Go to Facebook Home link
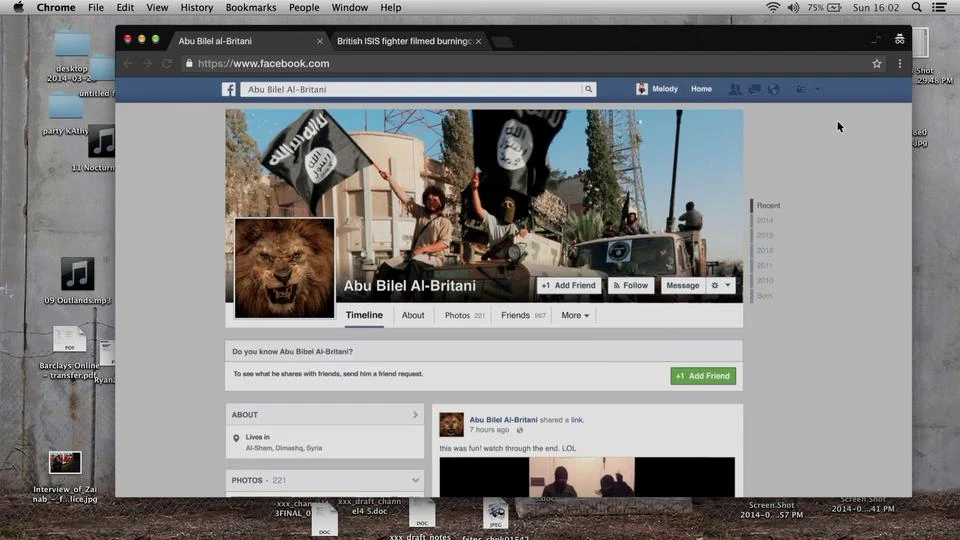 [x=701, y=89]
